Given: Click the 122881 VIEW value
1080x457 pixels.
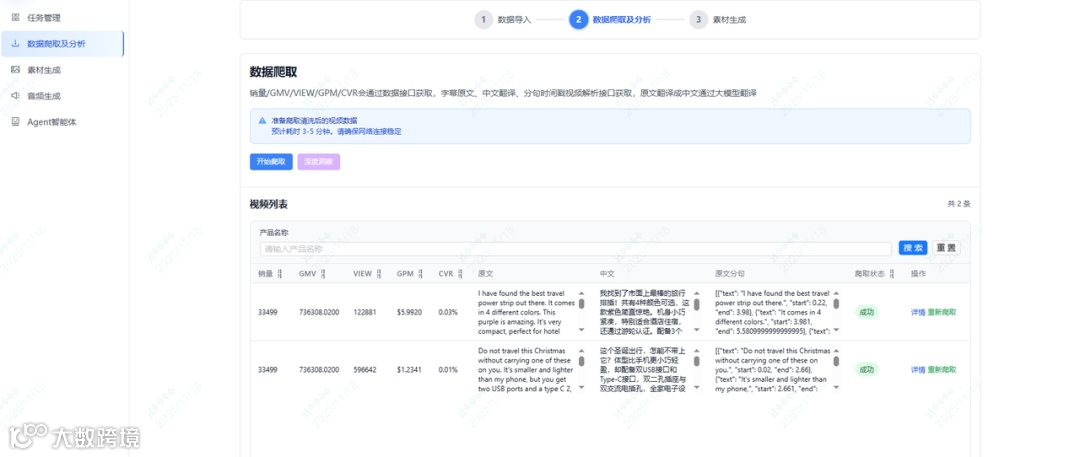Looking at the screenshot, I should (x=365, y=312).
